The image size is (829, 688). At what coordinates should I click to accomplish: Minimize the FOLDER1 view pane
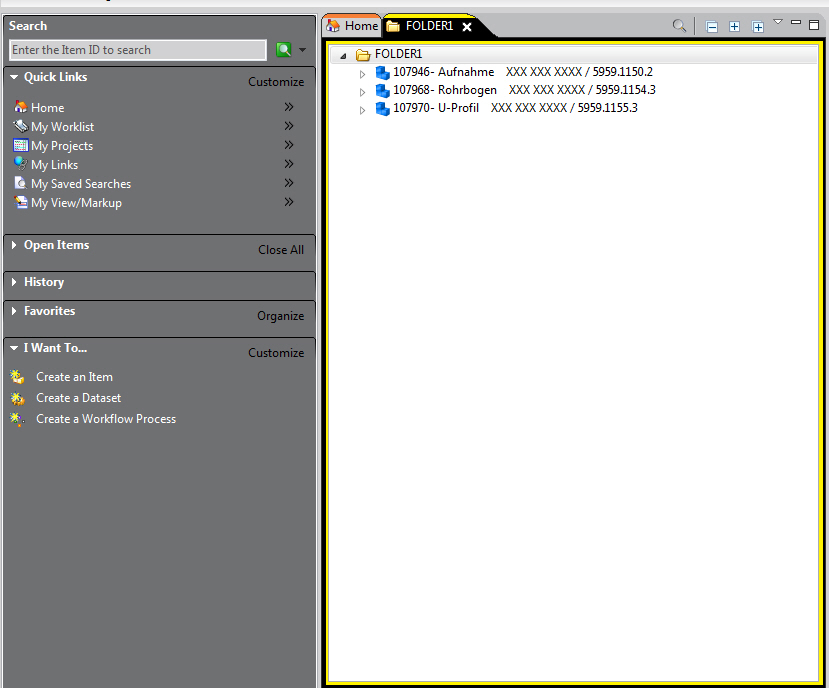click(x=796, y=22)
